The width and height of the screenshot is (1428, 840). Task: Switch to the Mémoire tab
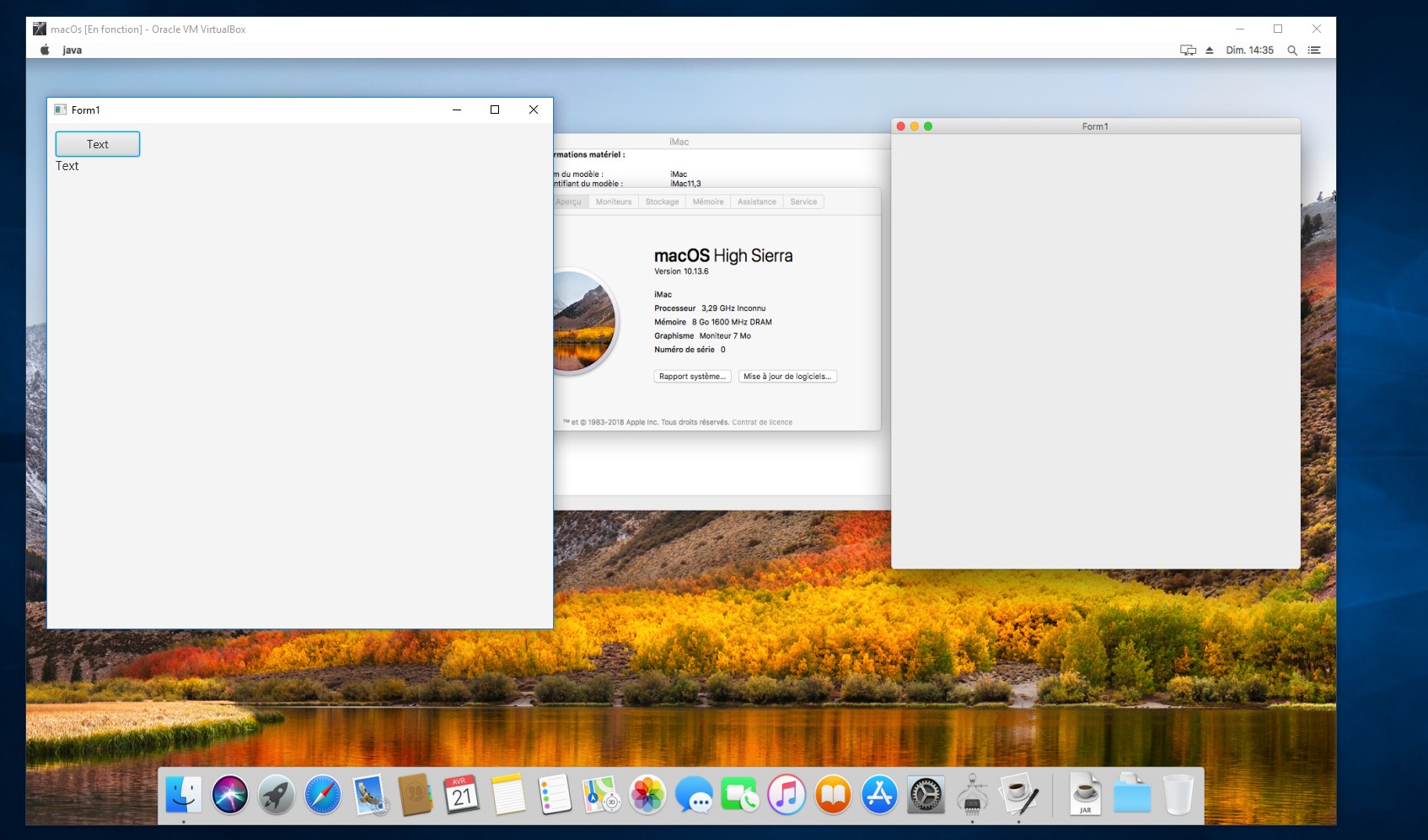pos(708,202)
